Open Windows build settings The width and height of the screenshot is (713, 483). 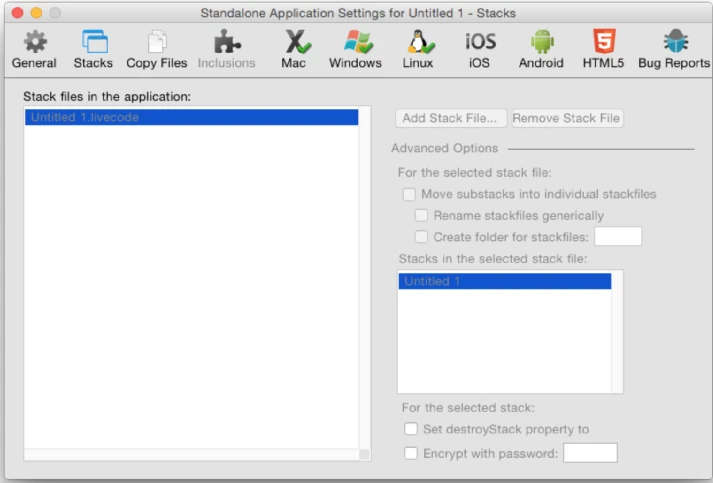pyautogui.click(x=355, y=50)
